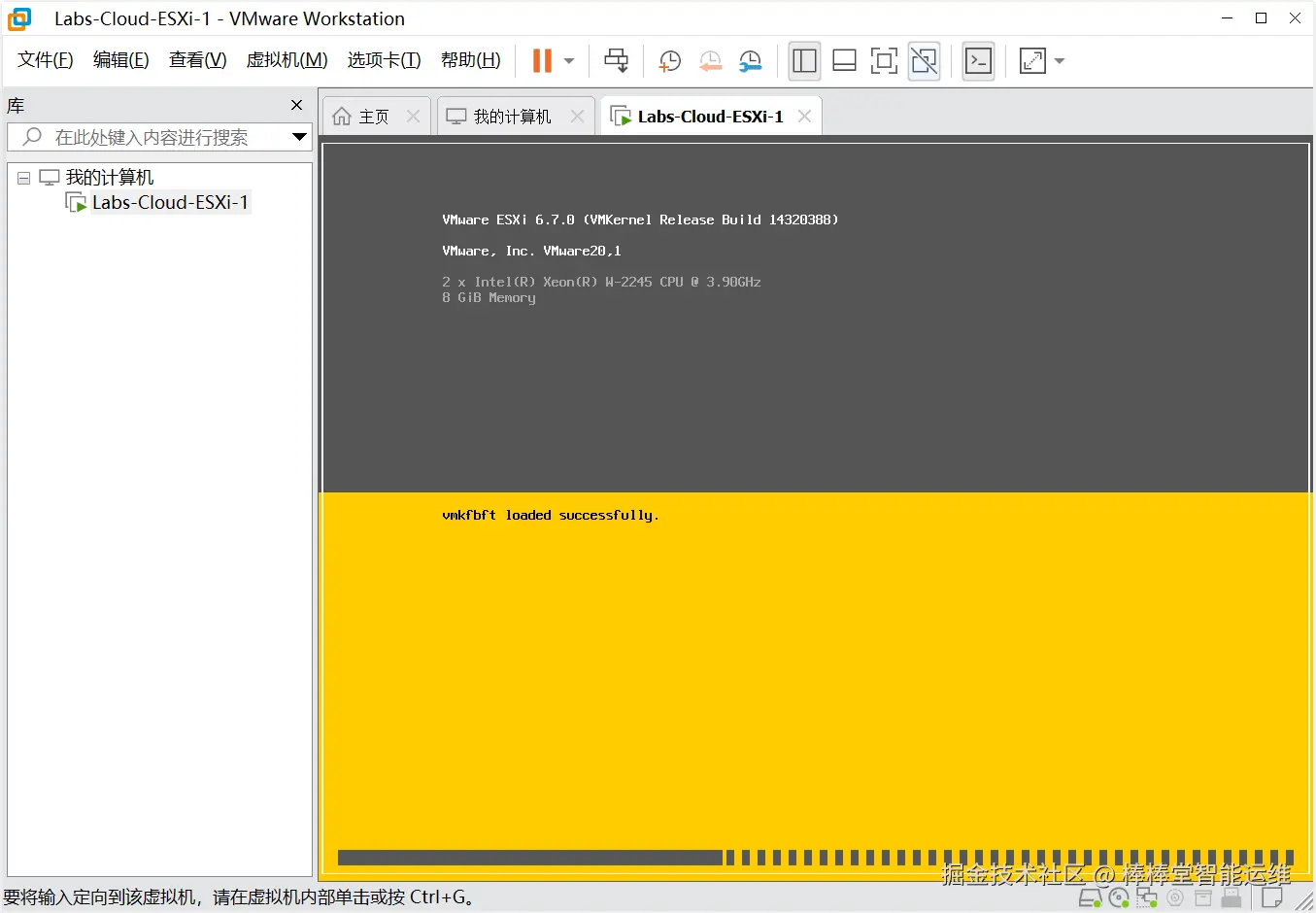Image resolution: width=1316 pixels, height=913 pixels.
Task: Click the ESXi boot progress bar
Action: click(x=816, y=858)
